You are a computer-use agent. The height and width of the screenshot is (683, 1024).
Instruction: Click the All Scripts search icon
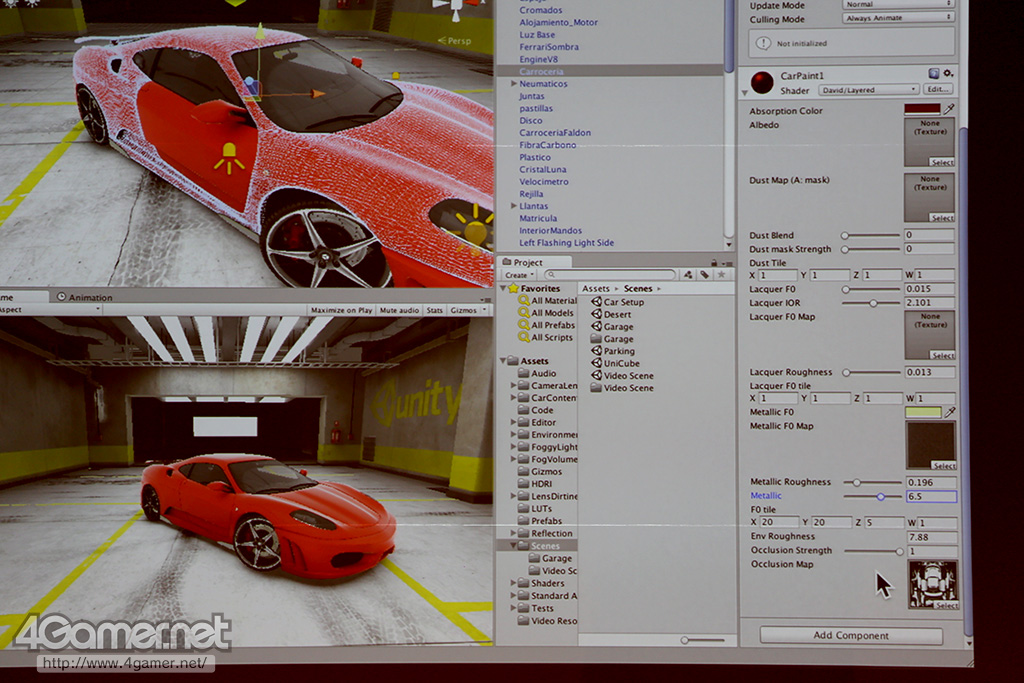pos(524,337)
